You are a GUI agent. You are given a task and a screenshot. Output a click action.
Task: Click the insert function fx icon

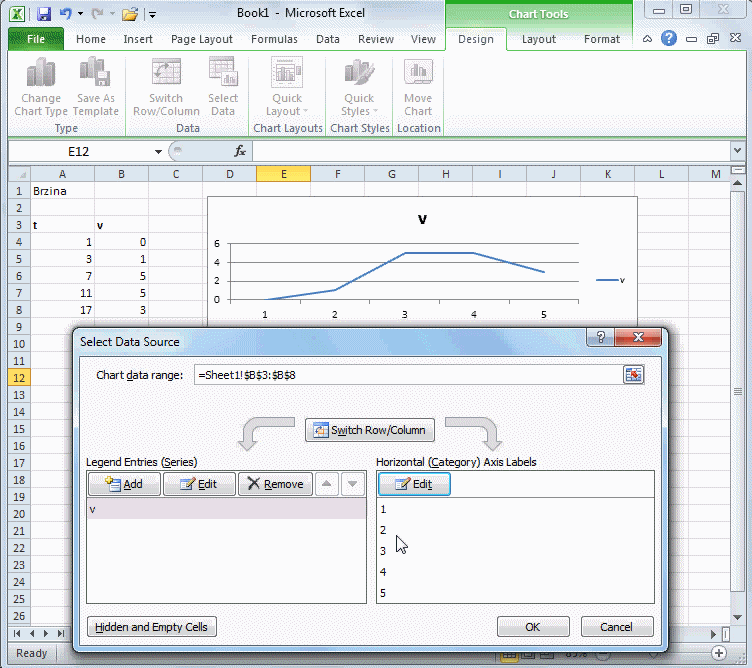click(240, 151)
